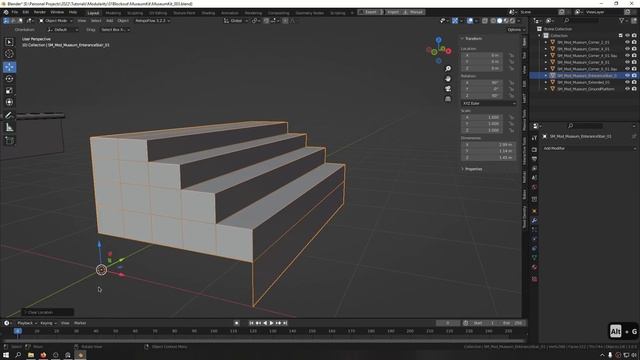Click the zoom view magnifier icon

[448, 69]
